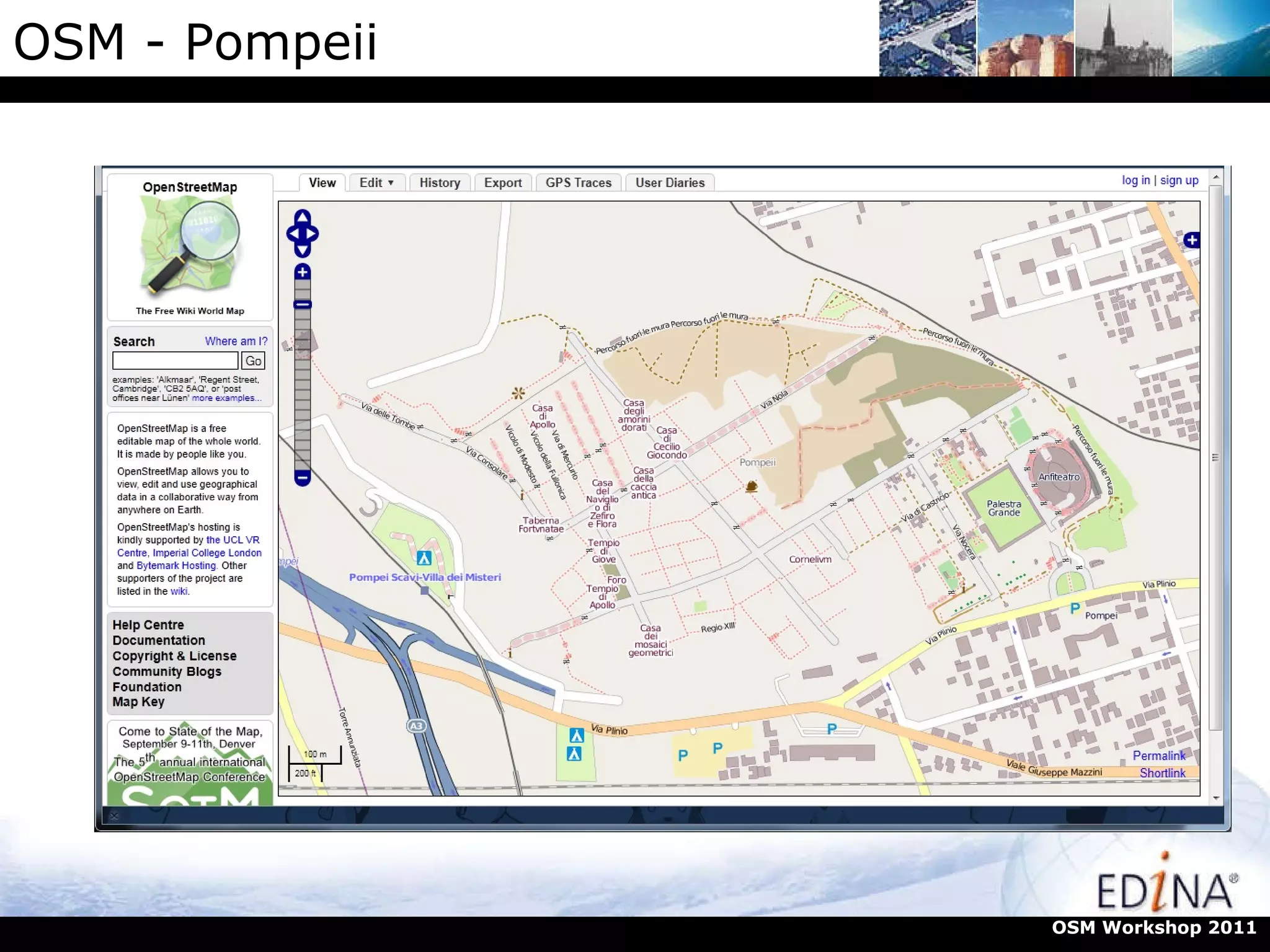
Task: Open the more examples link
Action: point(226,398)
